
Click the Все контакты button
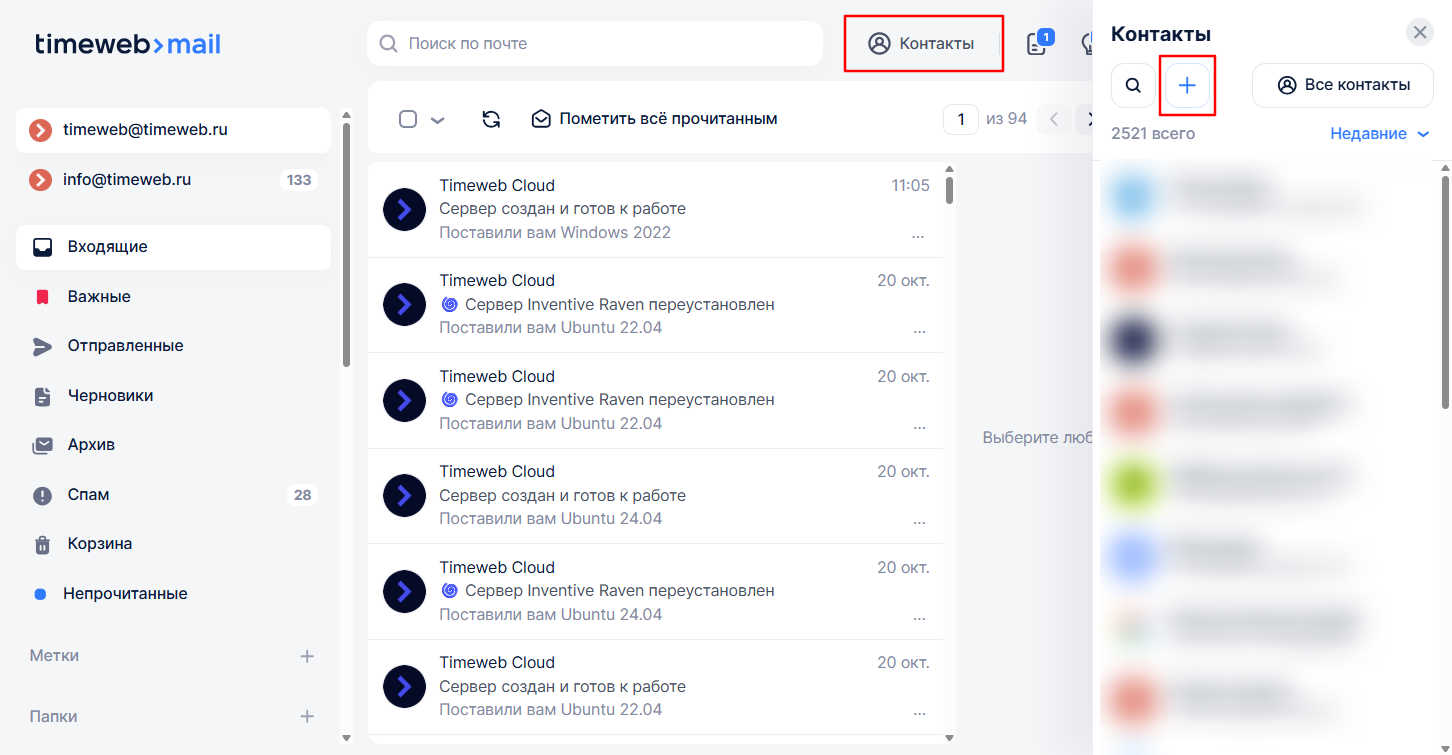1342,86
